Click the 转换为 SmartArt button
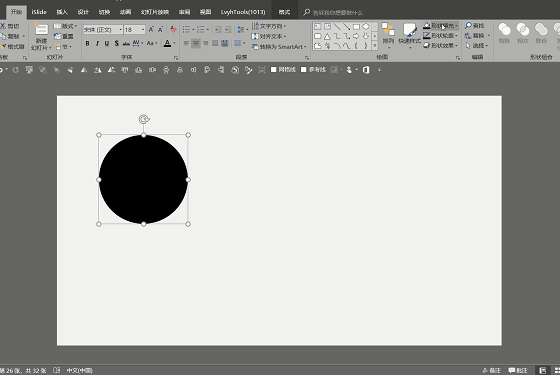This screenshot has width=560, height=375. click(279, 47)
